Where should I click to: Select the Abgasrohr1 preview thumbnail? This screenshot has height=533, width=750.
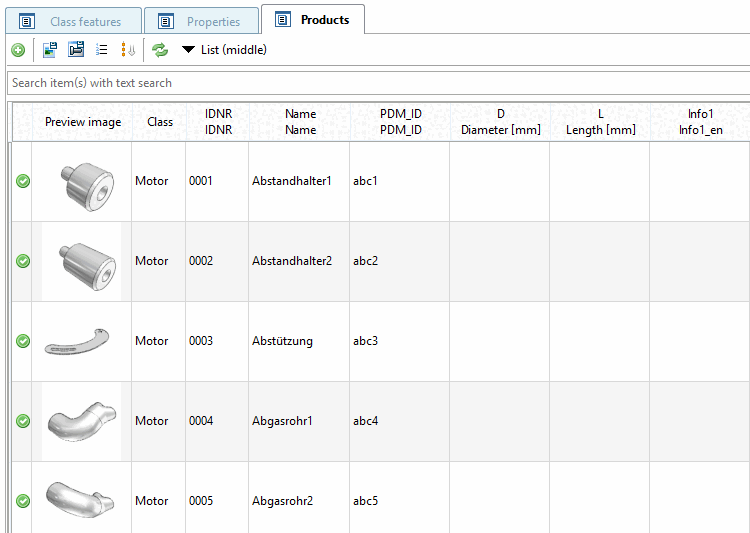(x=82, y=422)
